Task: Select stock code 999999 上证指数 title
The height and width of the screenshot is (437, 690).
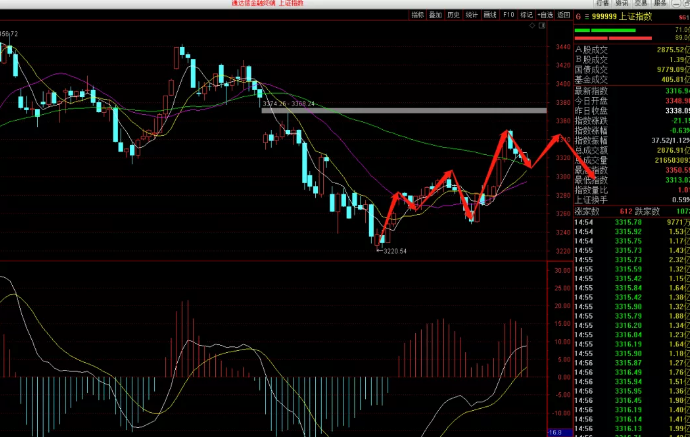Action: point(622,17)
